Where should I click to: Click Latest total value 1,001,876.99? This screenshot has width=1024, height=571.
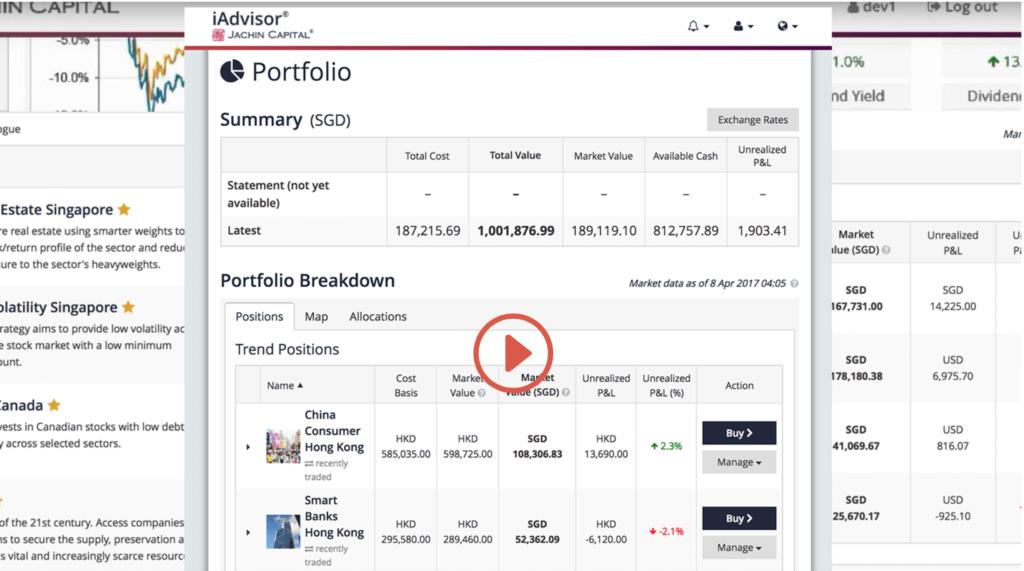pyautogui.click(x=515, y=231)
